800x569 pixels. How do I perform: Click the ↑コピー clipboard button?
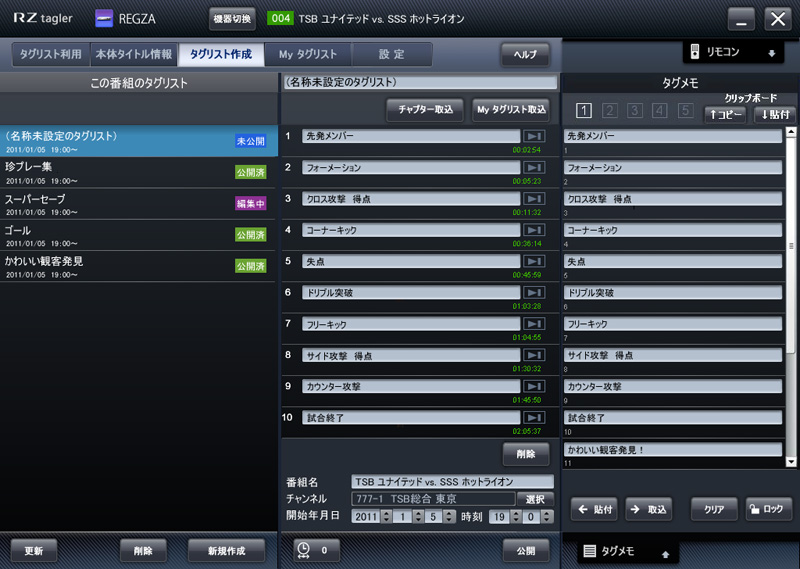(725, 114)
